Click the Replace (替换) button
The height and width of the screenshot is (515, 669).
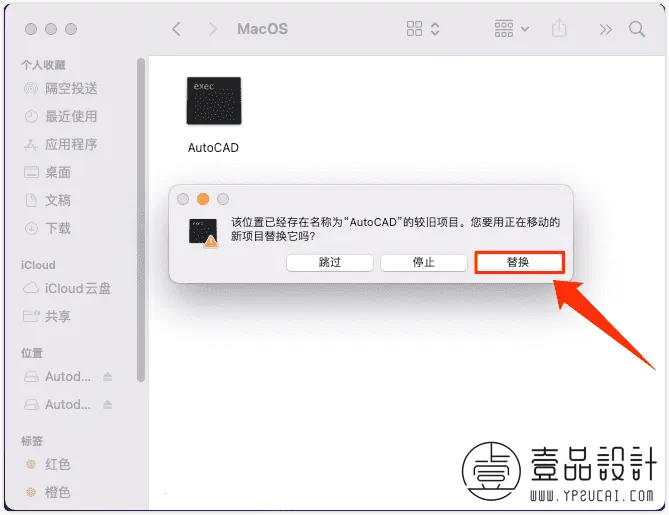(519, 262)
